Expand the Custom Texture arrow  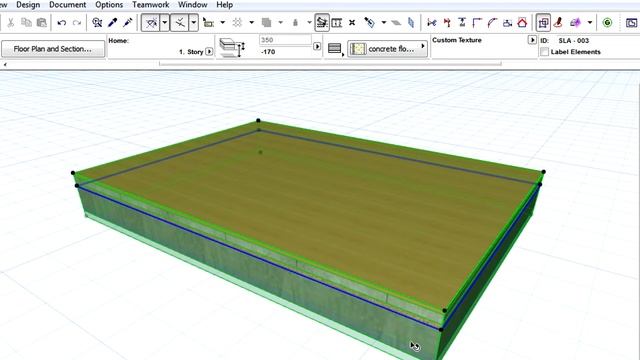[x=532, y=40]
